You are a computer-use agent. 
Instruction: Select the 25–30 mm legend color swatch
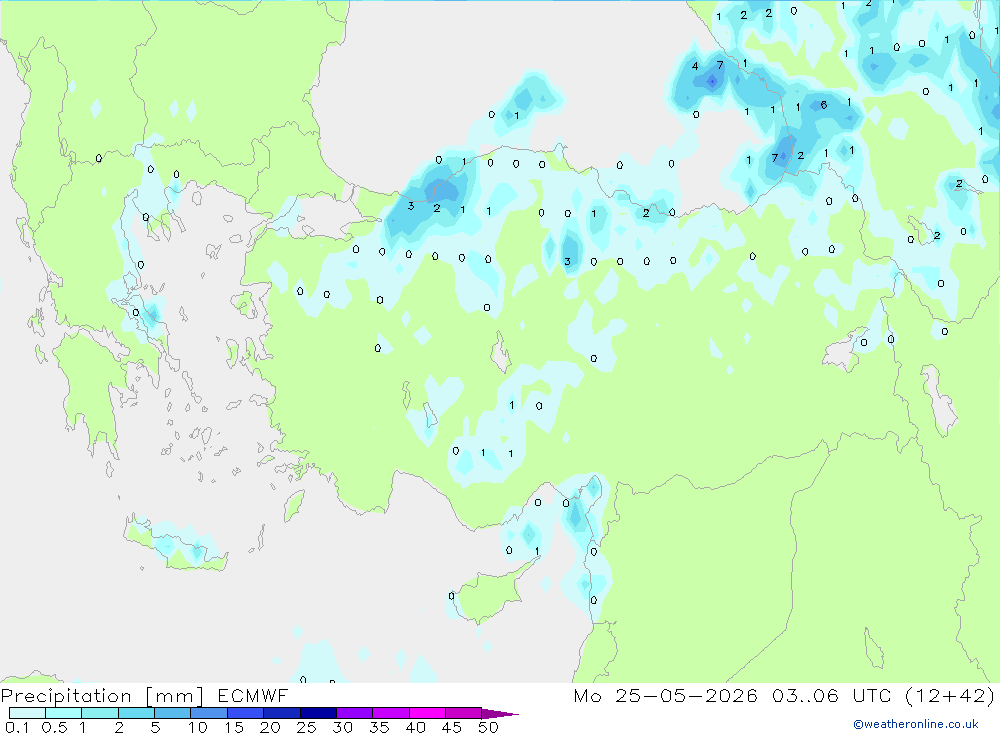318,713
